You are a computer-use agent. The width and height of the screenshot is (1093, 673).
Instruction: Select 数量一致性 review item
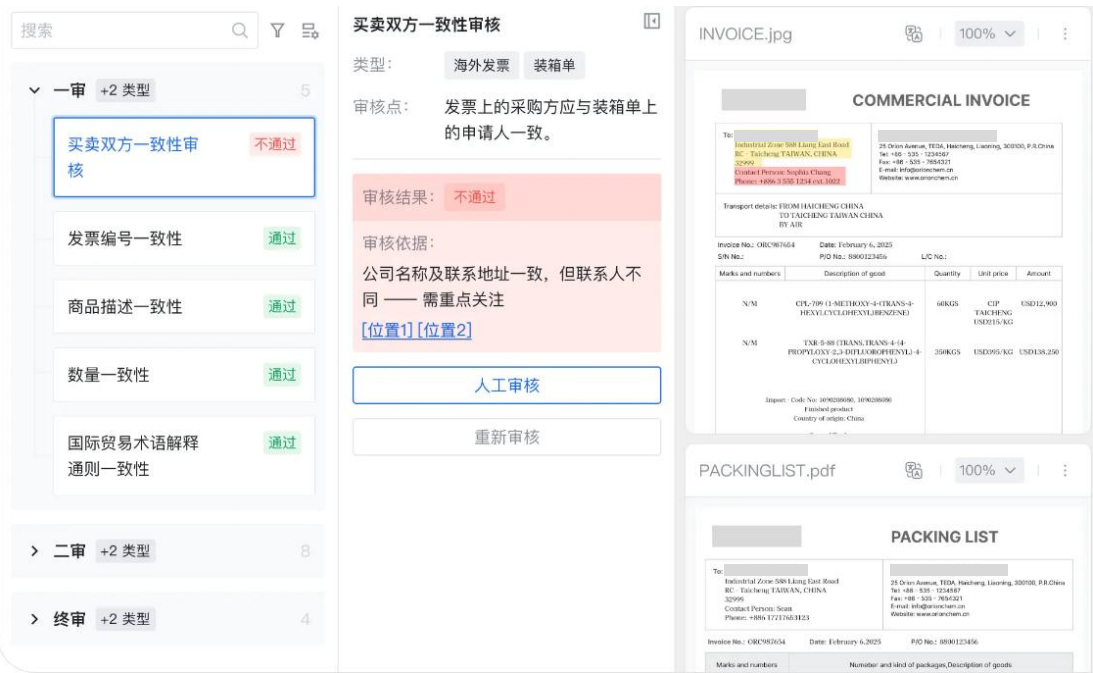[x=184, y=375]
